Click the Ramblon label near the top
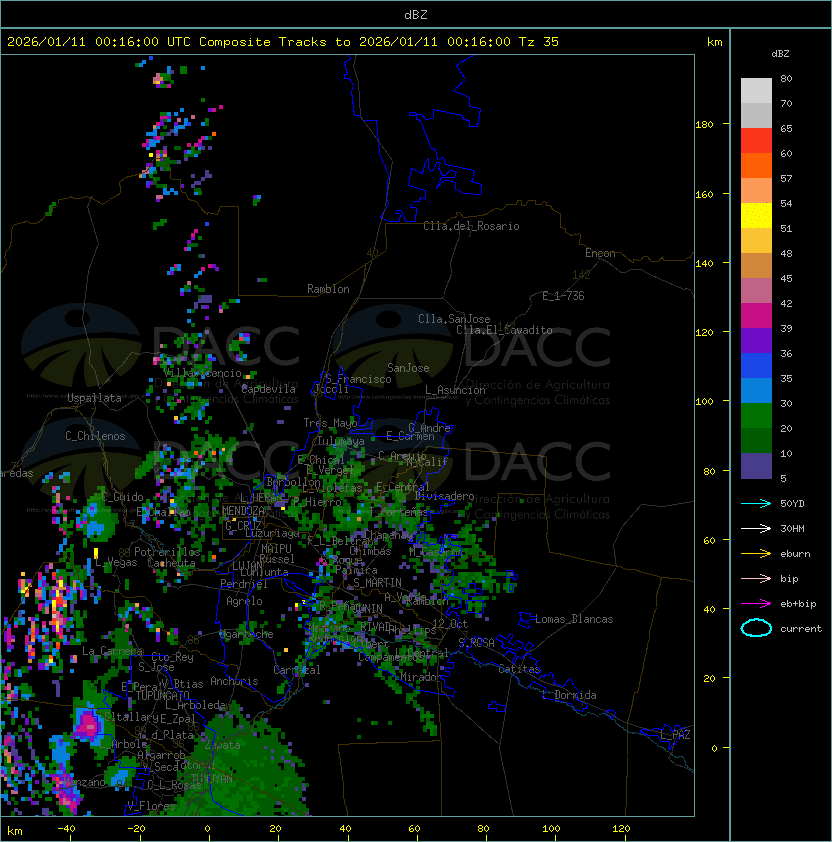Viewport: 832px width, 842px height. (x=328, y=289)
